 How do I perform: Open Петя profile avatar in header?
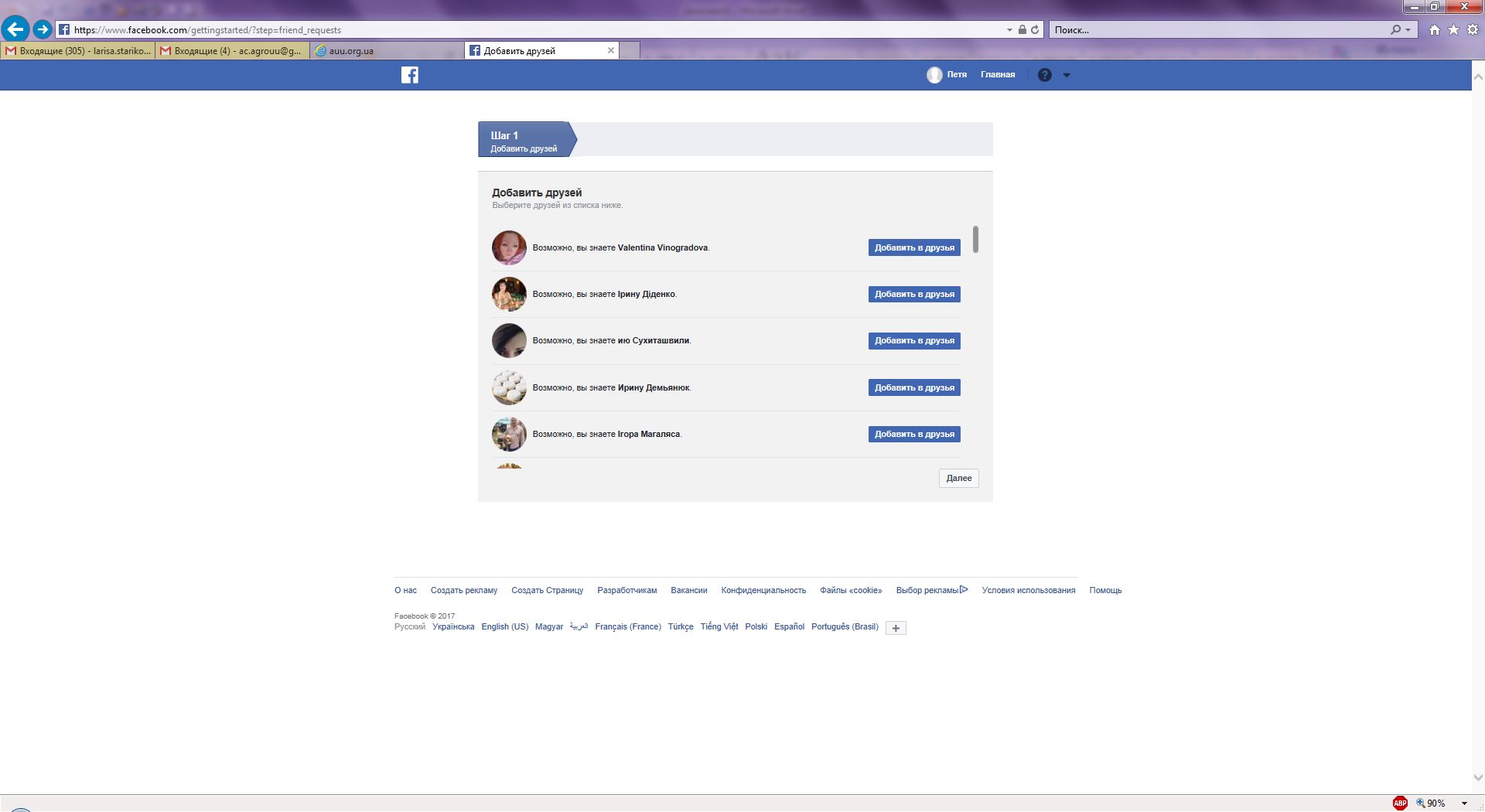(x=934, y=75)
